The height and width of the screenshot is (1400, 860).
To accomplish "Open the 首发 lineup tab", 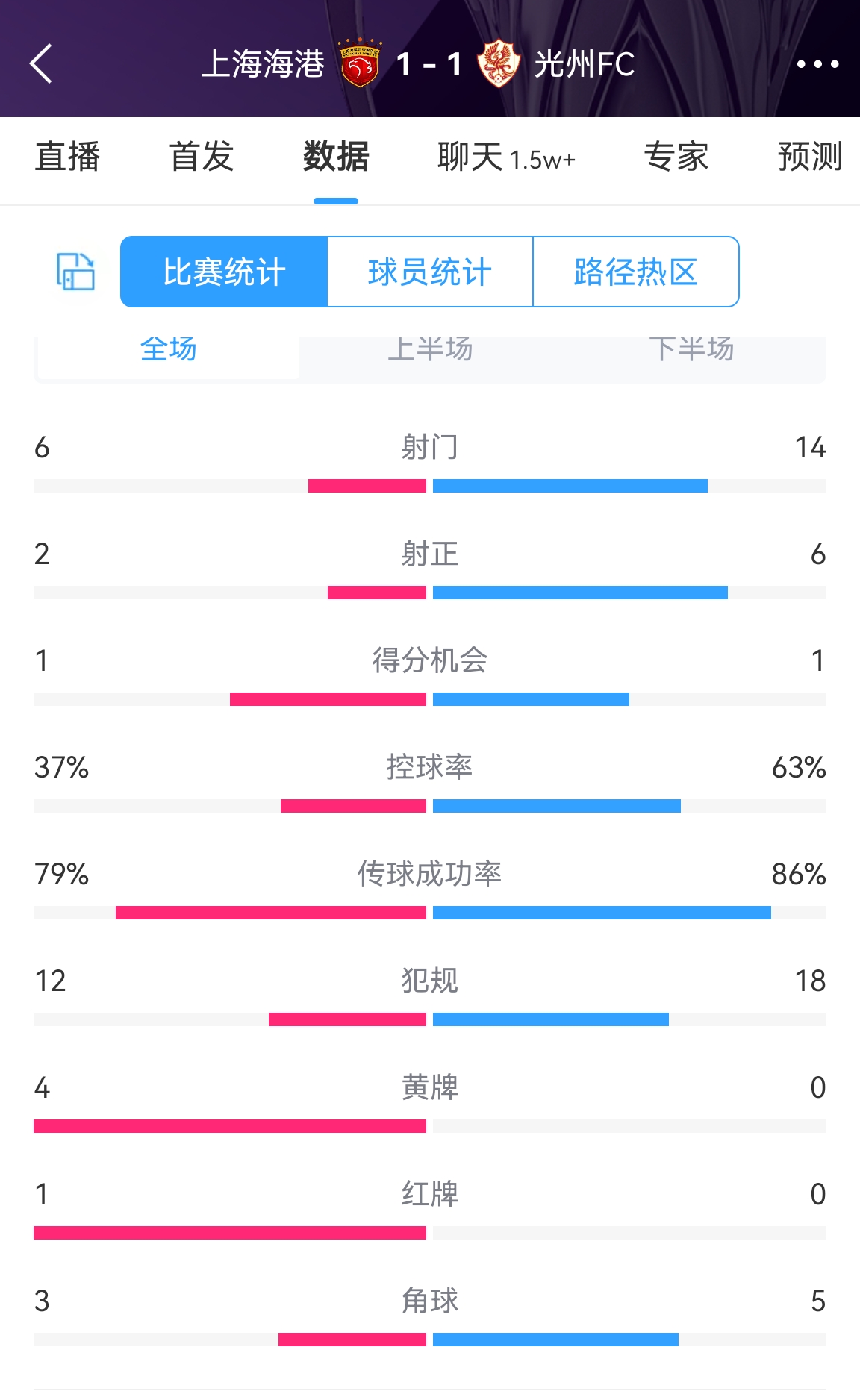I will [x=202, y=157].
